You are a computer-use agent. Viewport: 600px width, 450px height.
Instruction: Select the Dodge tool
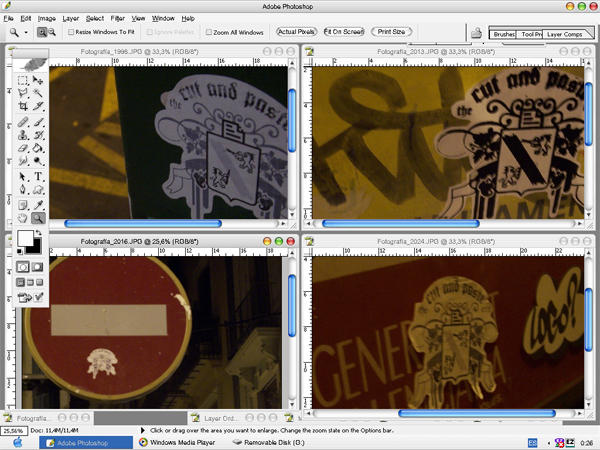pyautogui.click(x=38, y=161)
